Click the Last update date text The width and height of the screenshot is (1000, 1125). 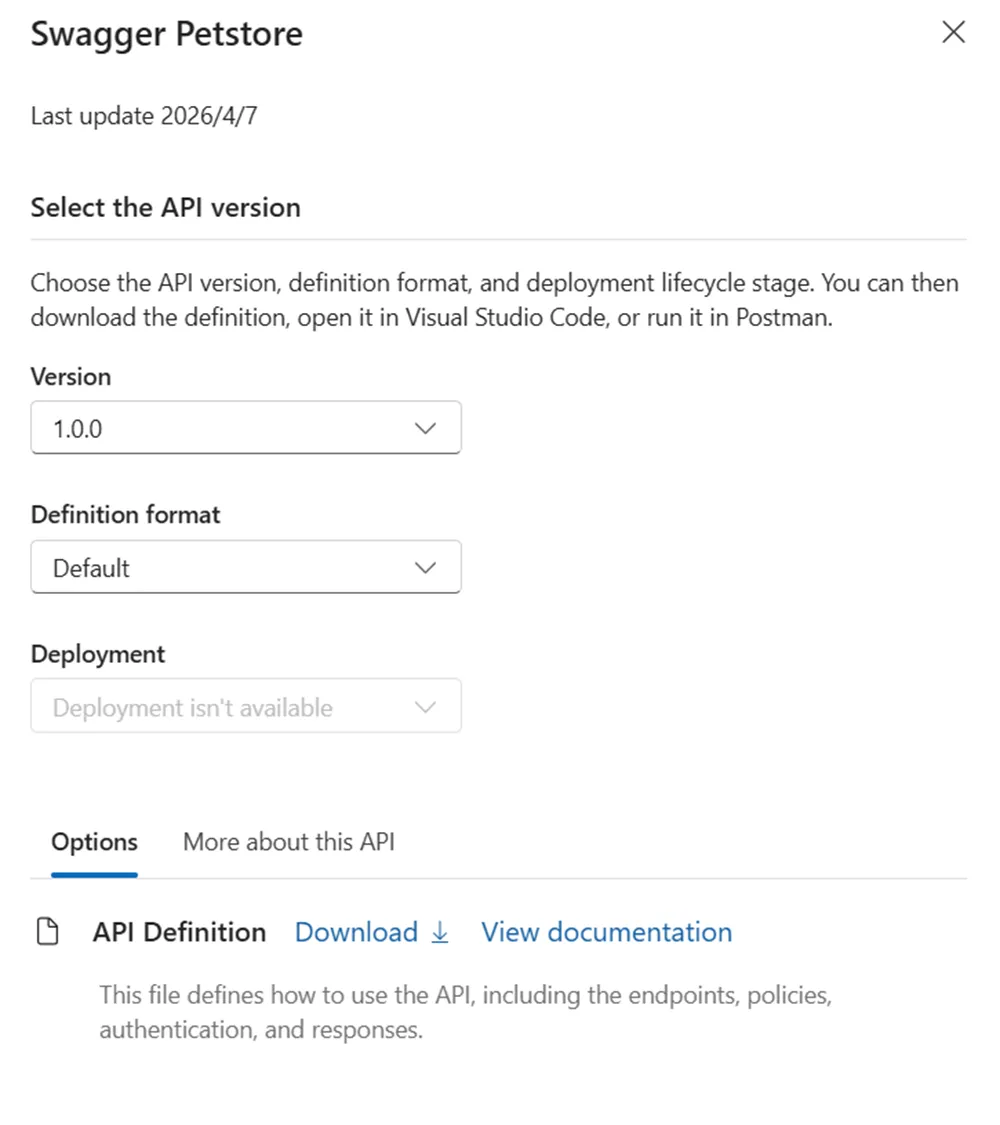146,116
